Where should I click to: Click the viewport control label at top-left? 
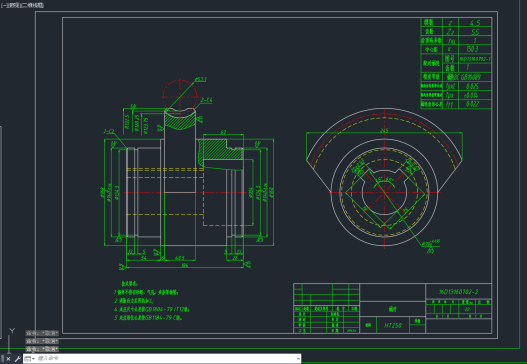point(22,5)
